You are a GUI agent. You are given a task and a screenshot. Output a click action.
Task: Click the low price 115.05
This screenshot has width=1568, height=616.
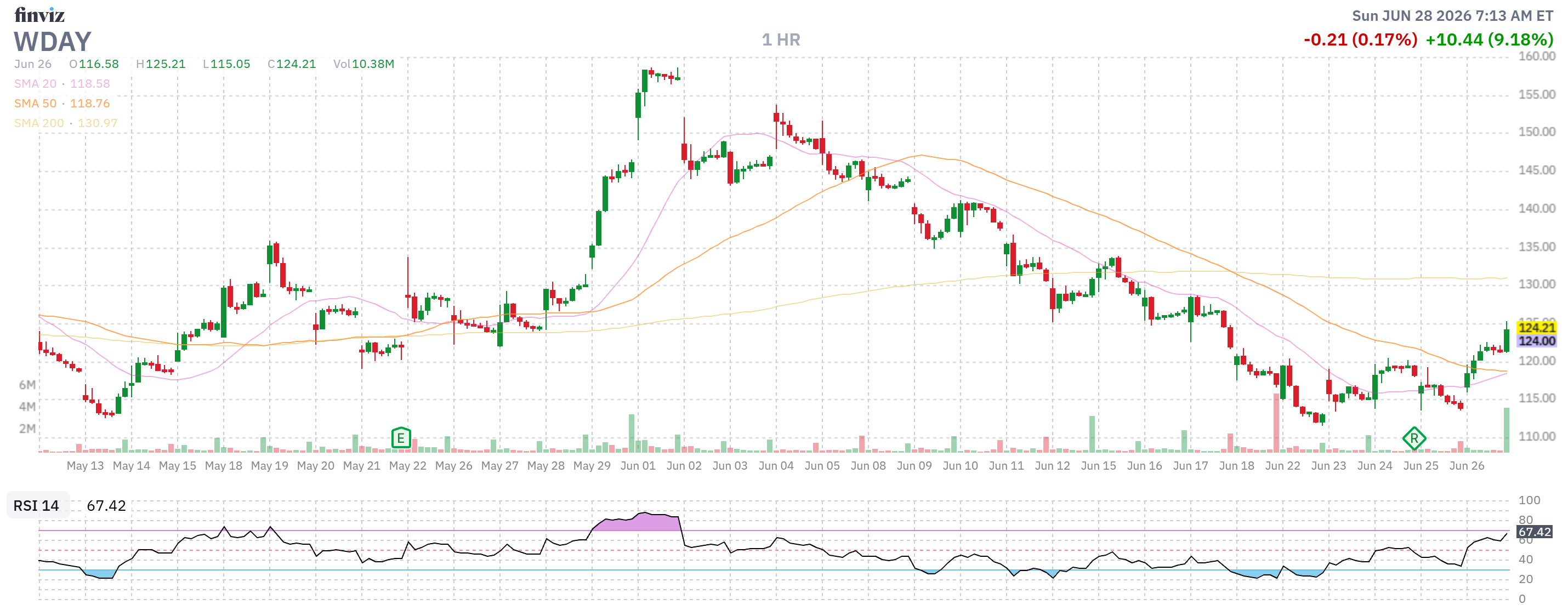tap(230, 64)
